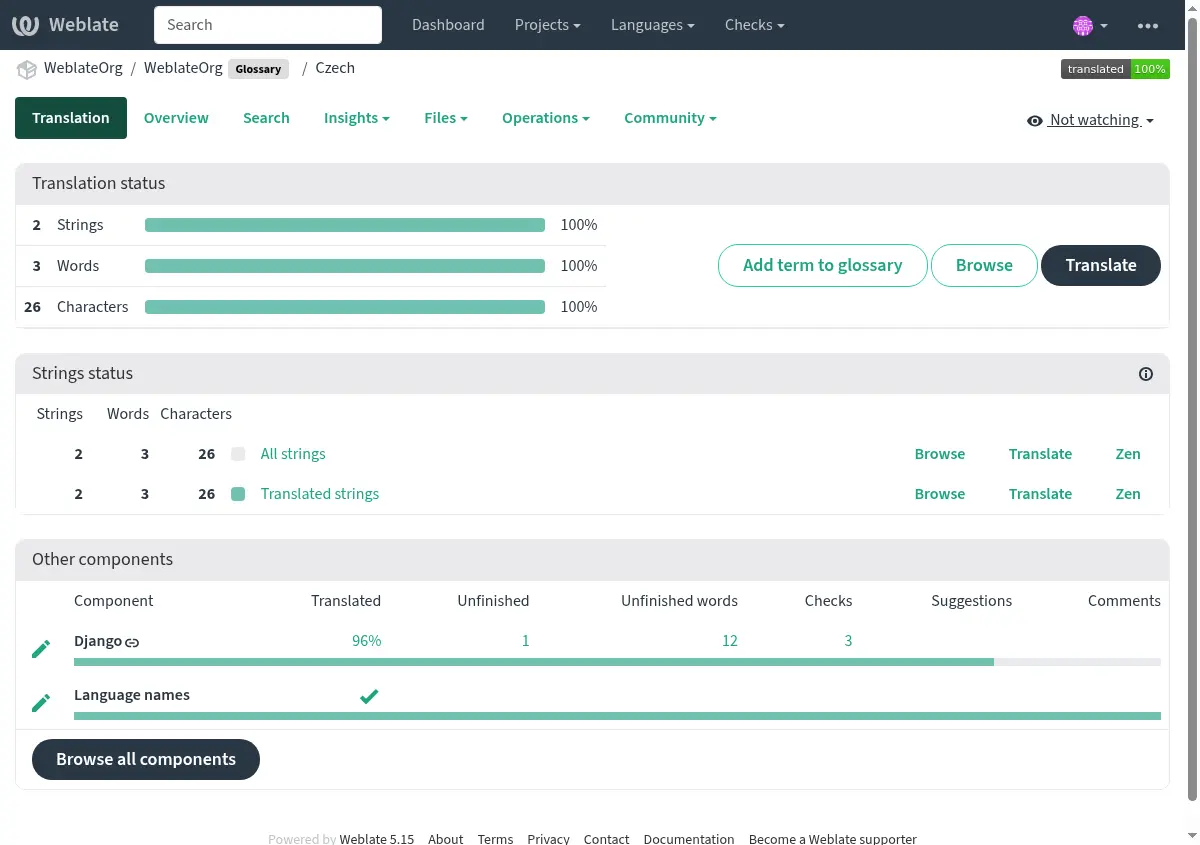Select the Translation tab

71,118
